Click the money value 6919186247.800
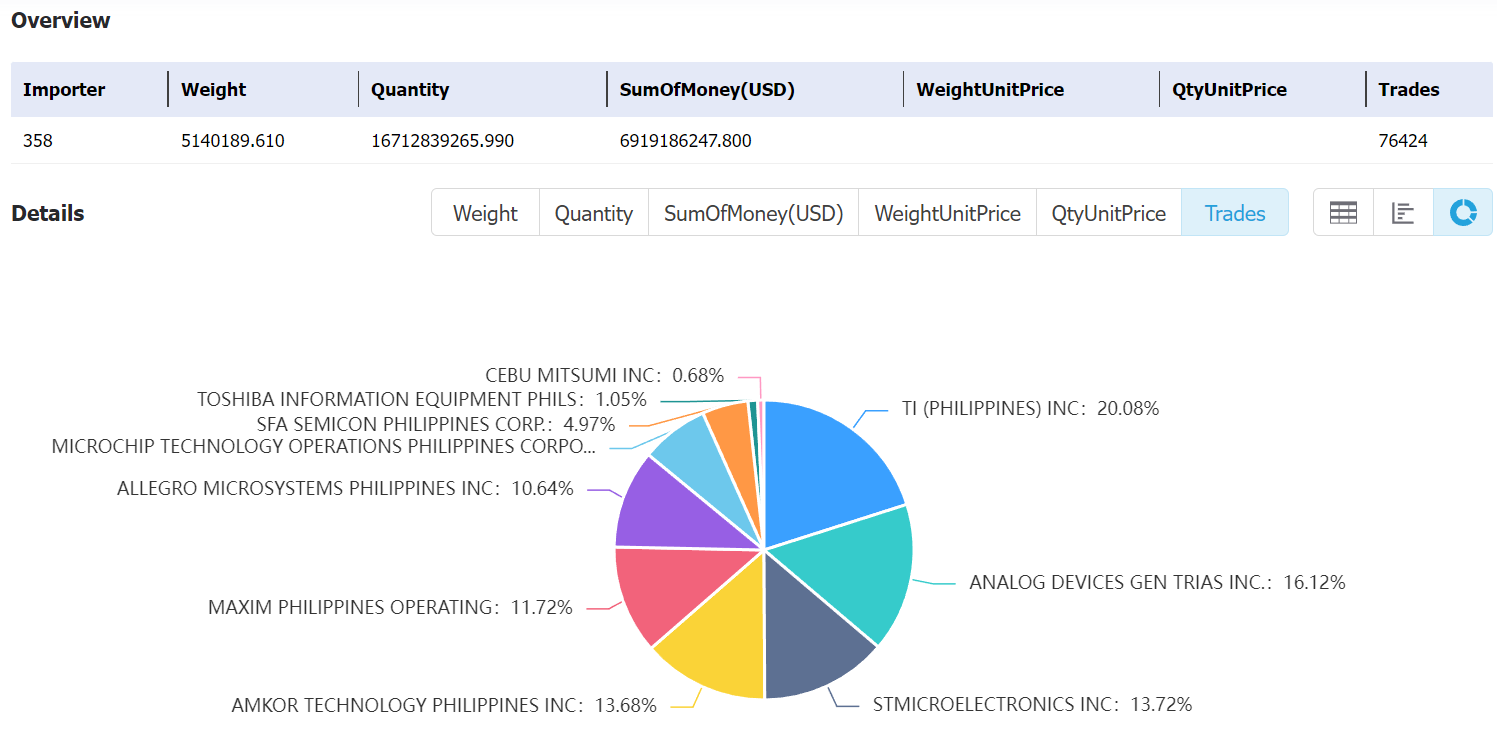The height and width of the screenshot is (748, 1497). (686, 141)
